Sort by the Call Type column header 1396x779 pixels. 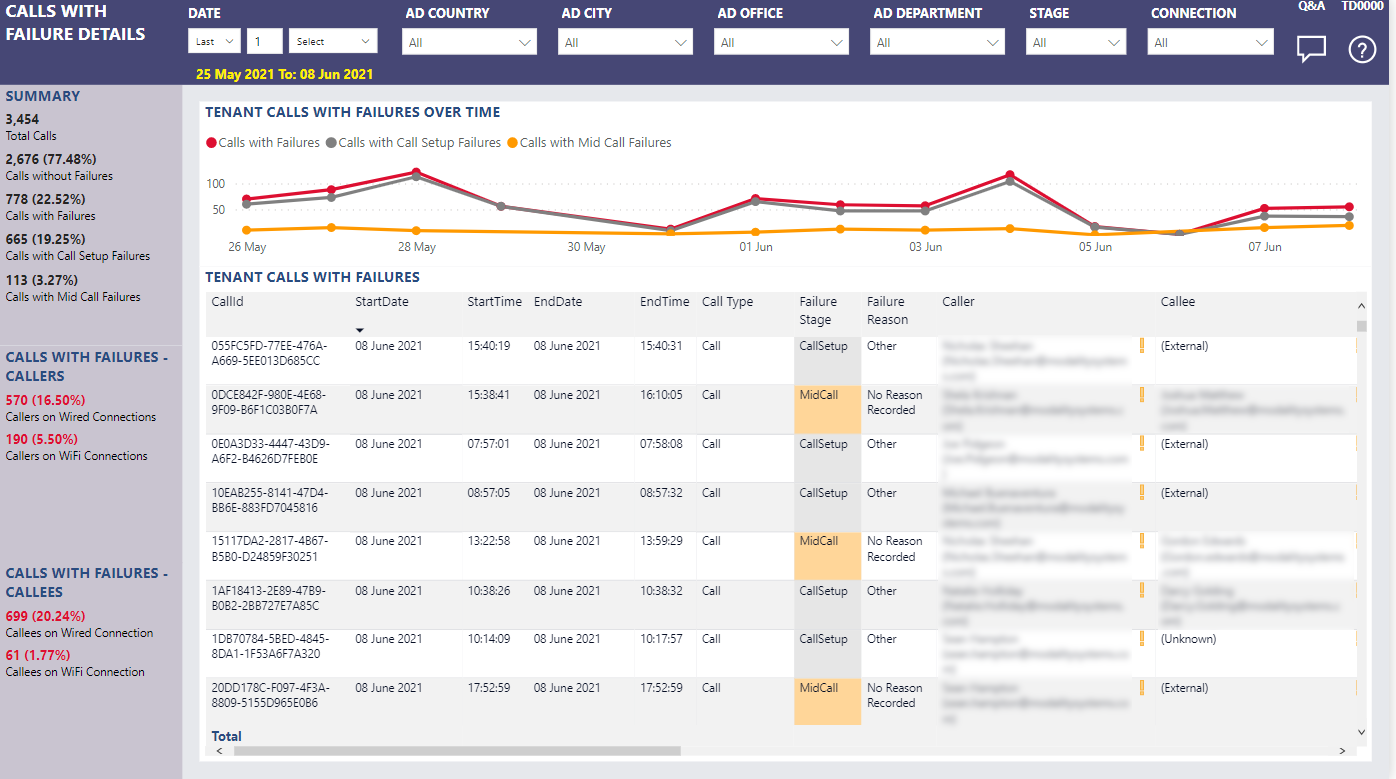[728, 302]
